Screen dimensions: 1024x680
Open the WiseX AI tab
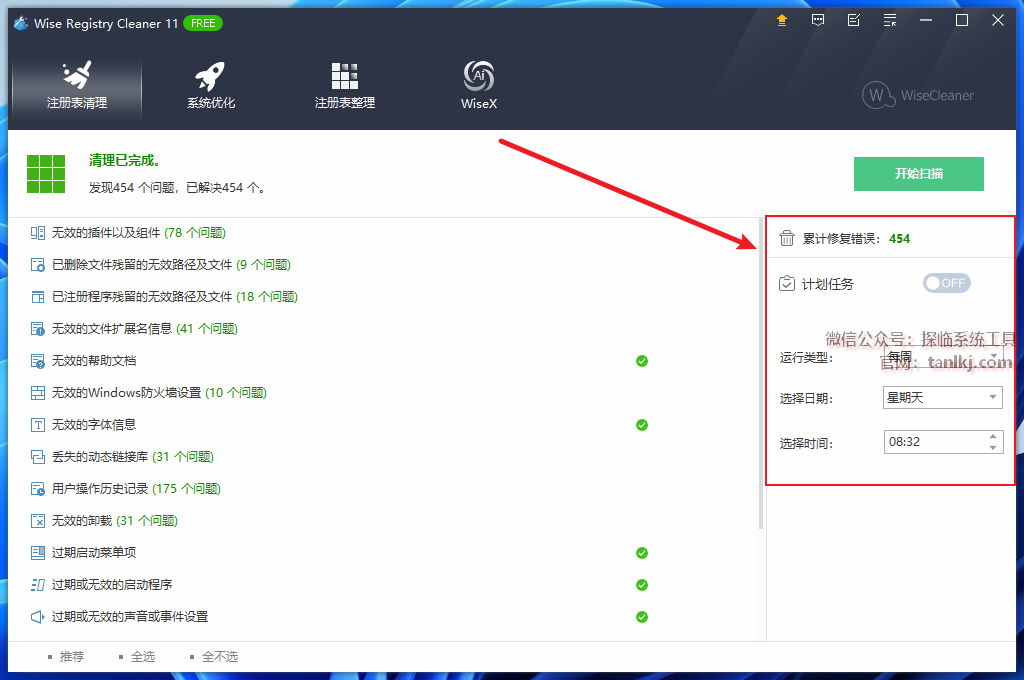[479, 86]
